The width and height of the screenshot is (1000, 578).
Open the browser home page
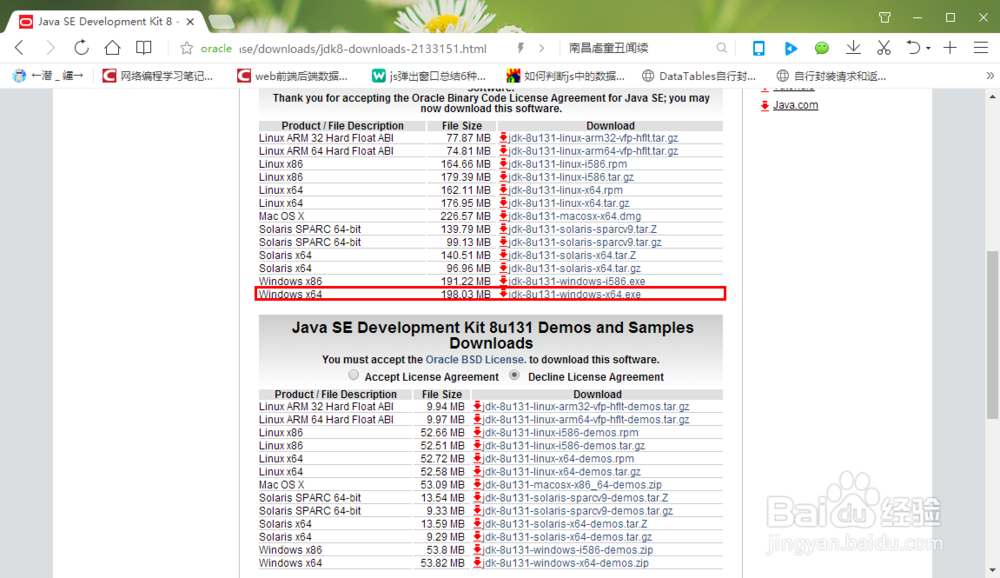112,48
